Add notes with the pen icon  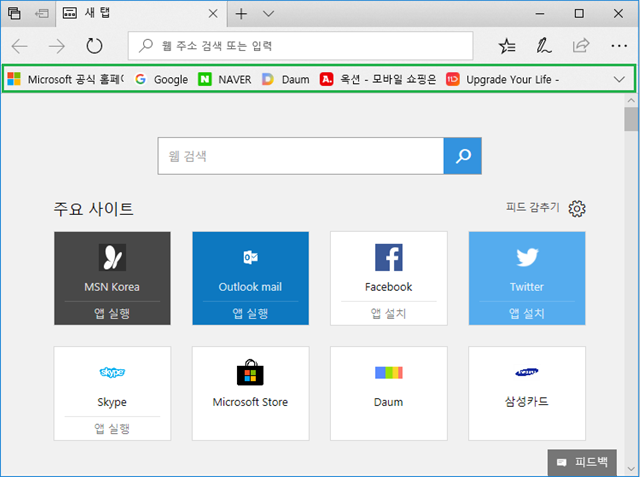[x=544, y=46]
